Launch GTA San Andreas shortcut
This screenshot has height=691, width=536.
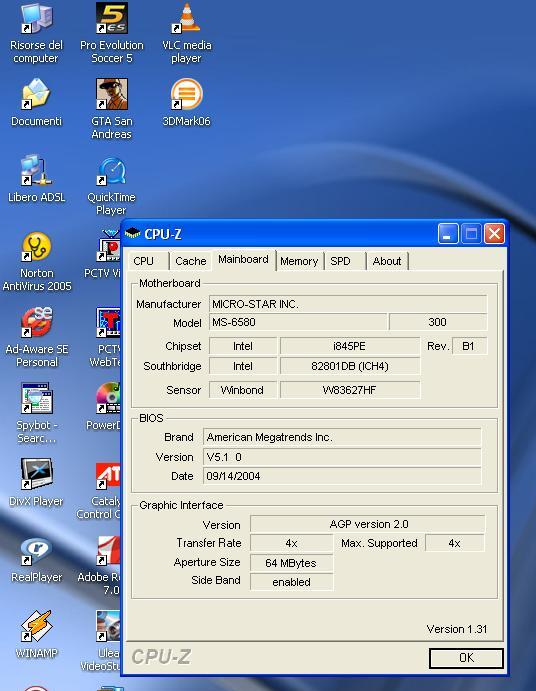[112, 94]
